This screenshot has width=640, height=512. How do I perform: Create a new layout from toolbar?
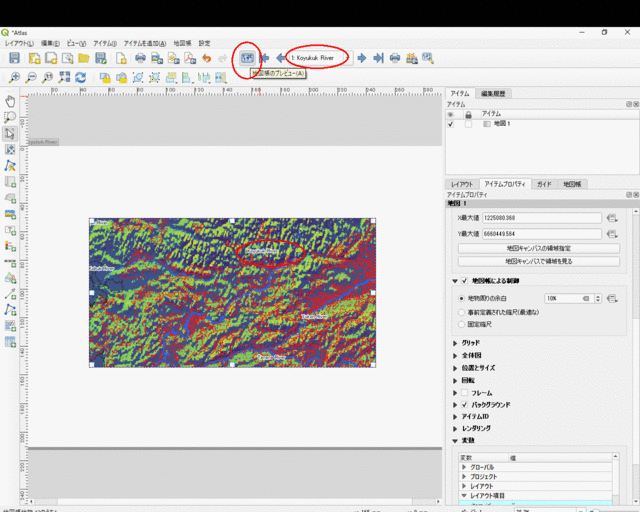coord(34,58)
